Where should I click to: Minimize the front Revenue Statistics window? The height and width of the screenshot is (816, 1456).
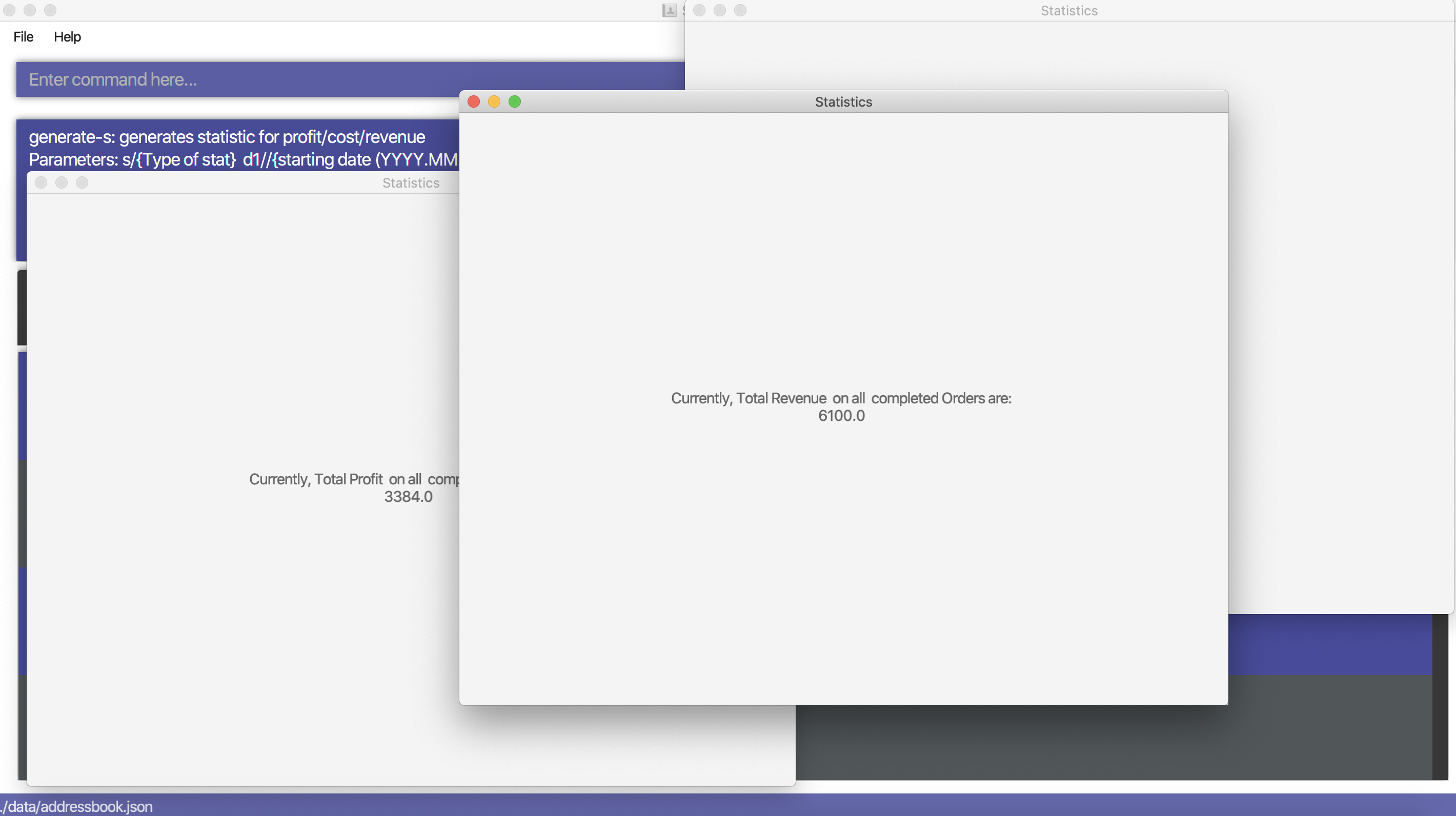pos(494,101)
